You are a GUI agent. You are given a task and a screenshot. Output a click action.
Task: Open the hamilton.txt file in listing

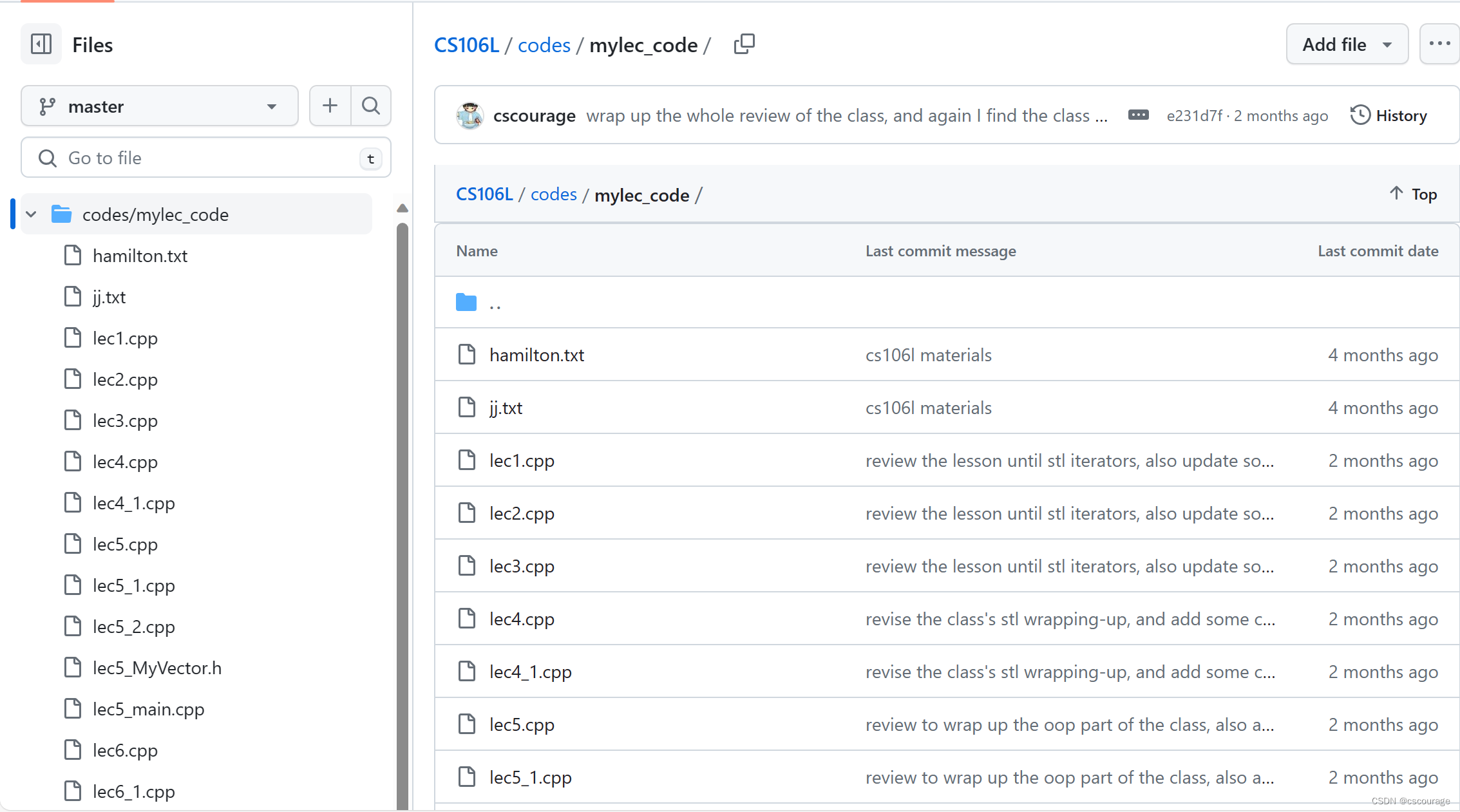coord(536,355)
